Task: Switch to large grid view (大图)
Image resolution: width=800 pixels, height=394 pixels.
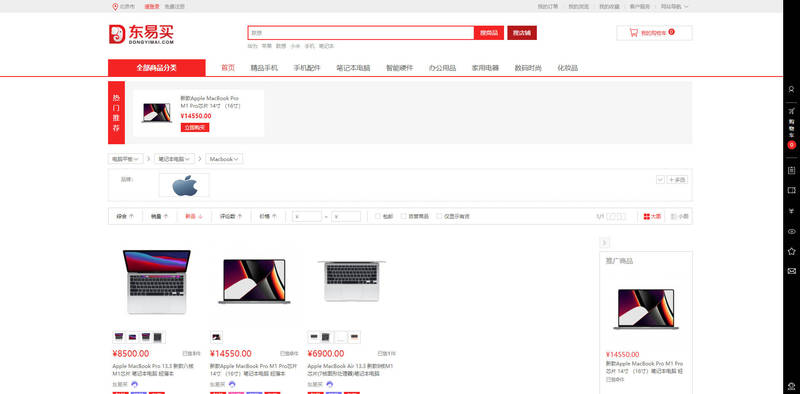Action: tap(653, 216)
